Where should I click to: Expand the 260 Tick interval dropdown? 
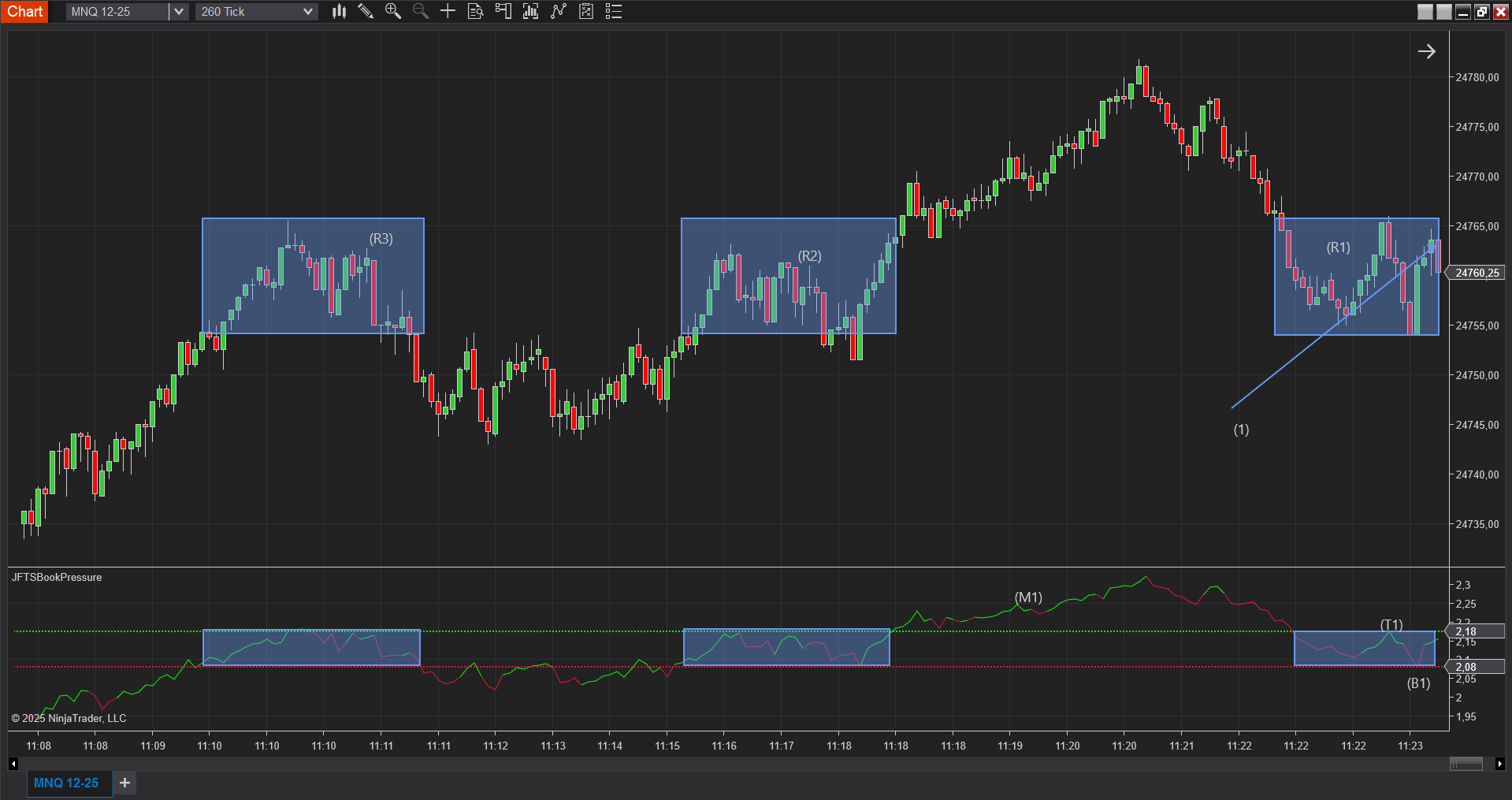307,11
